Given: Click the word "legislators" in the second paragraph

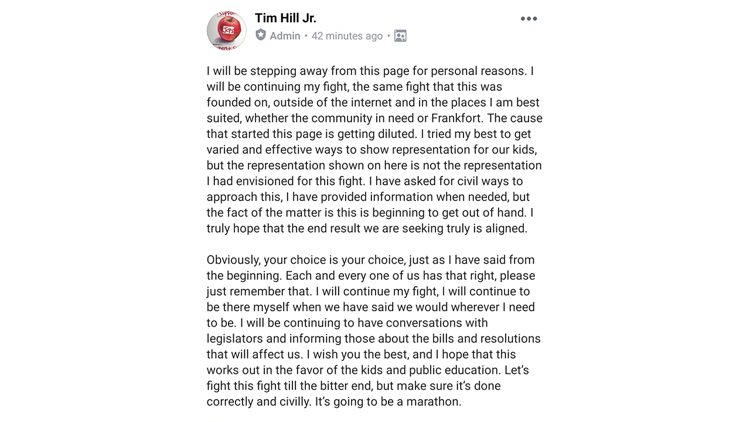Looking at the screenshot, I should (x=234, y=339).
